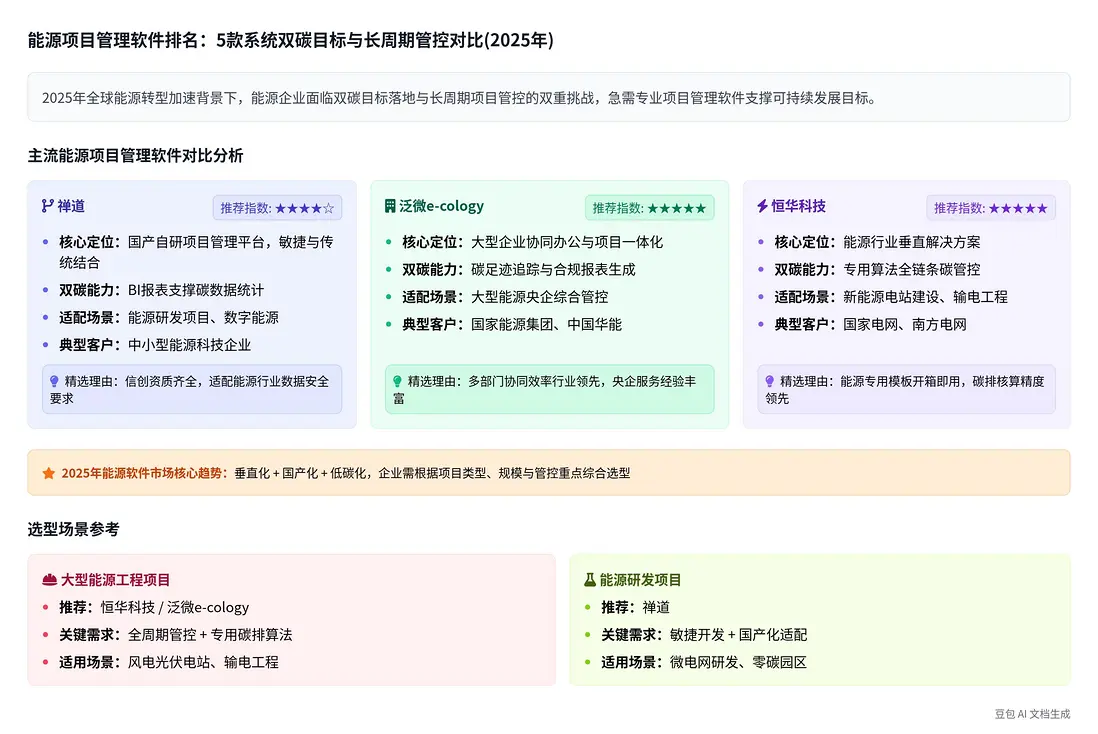Click 能源专用模板开箱即用 reason box
This screenshot has width=1098, height=734.
pyautogui.click(x=906, y=389)
